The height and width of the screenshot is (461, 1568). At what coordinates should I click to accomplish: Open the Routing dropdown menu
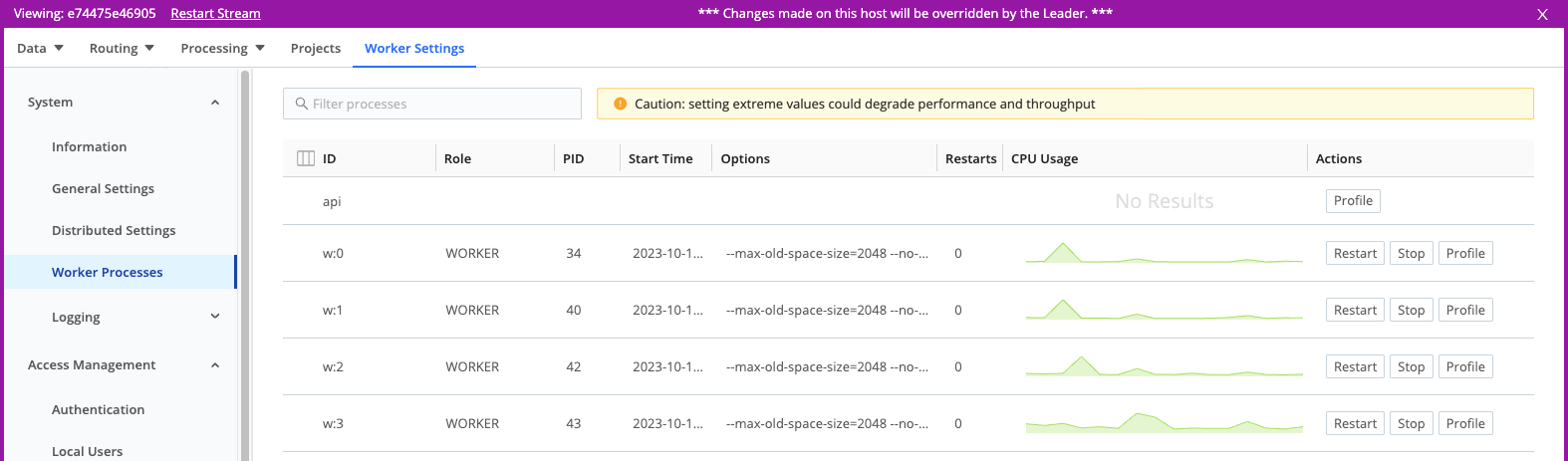pos(122,48)
